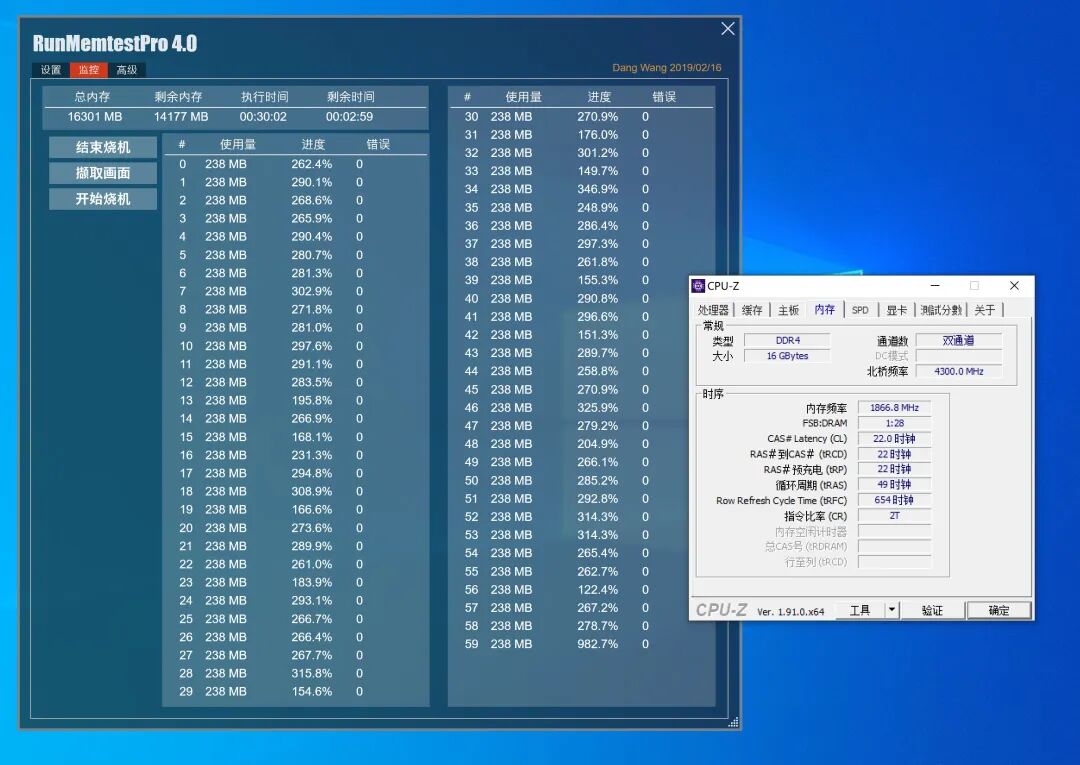
Task: Open the 主板 (Mainboard) tab
Action: 787,310
